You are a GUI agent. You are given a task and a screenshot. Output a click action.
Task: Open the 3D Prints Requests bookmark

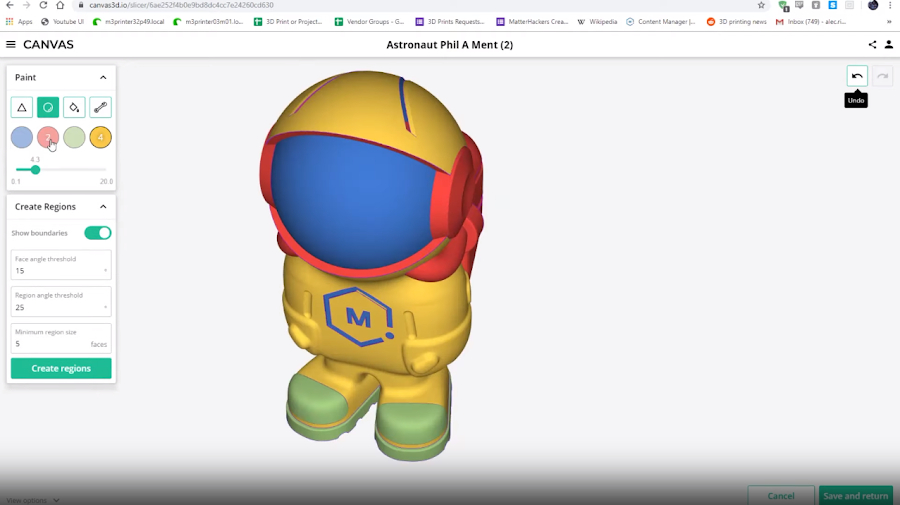pyautogui.click(x=450, y=22)
